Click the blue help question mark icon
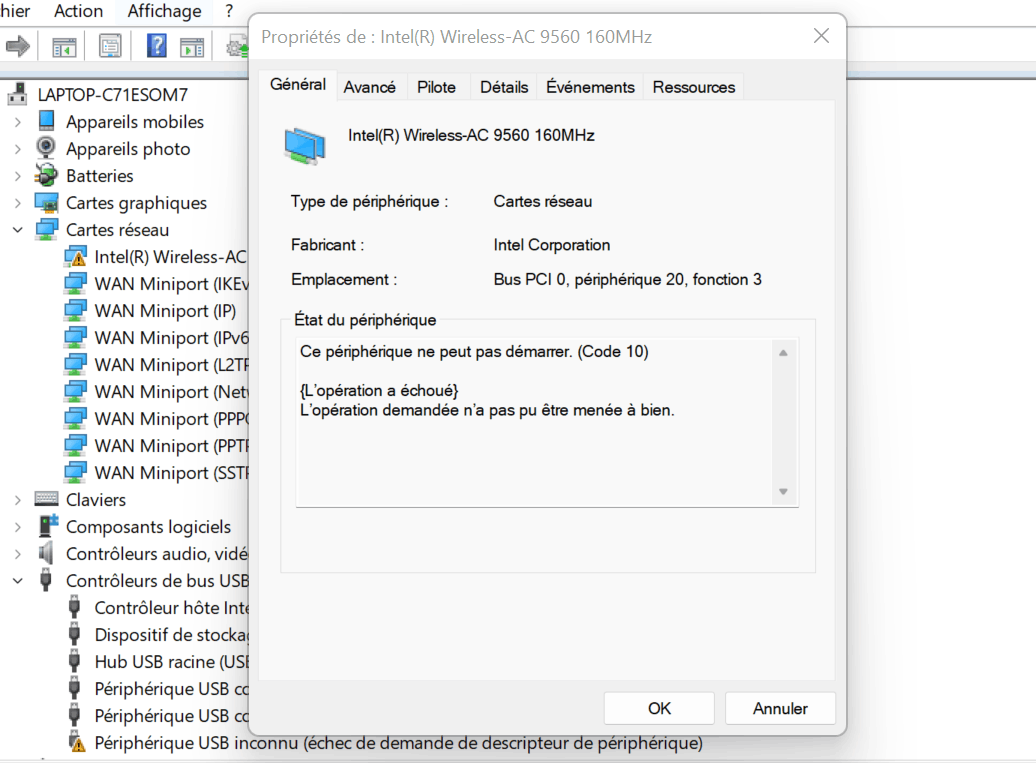 (x=157, y=46)
